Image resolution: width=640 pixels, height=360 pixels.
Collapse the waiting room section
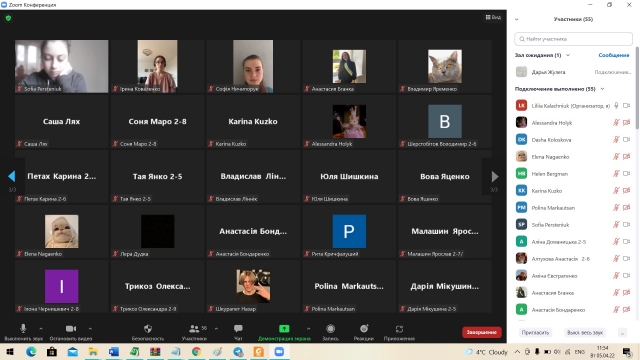[x=568, y=55]
